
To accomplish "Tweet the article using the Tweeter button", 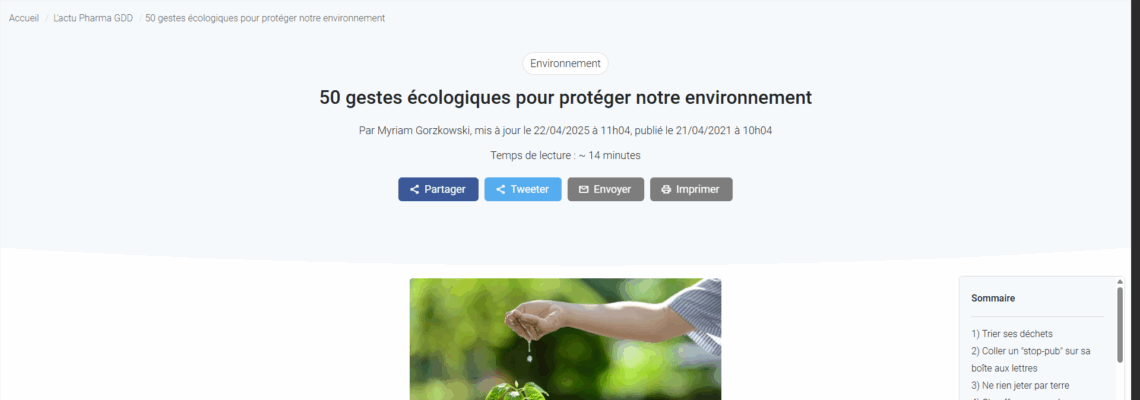I will 523,189.
